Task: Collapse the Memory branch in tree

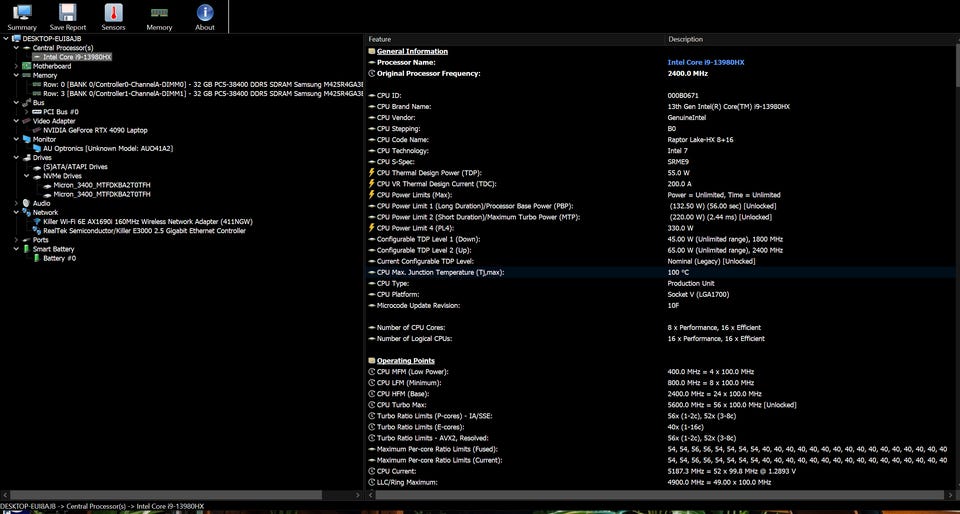Action: tap(16, 75)
